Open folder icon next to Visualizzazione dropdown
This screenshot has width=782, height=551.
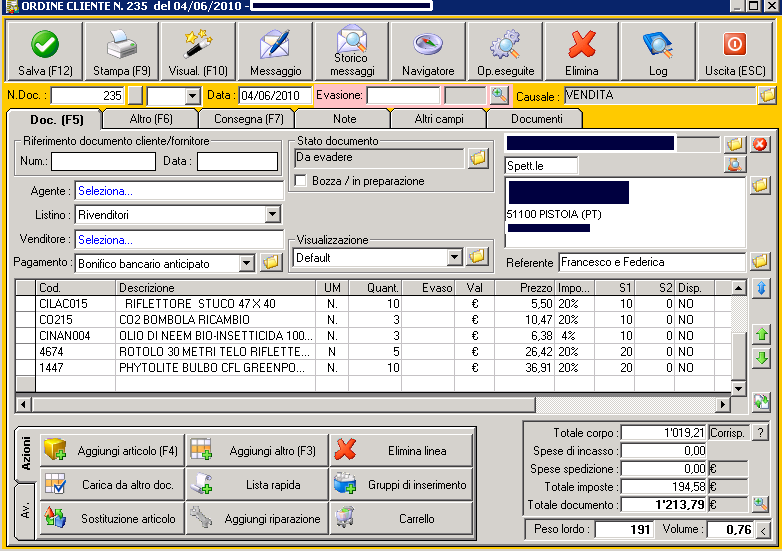tap(477, 257)
